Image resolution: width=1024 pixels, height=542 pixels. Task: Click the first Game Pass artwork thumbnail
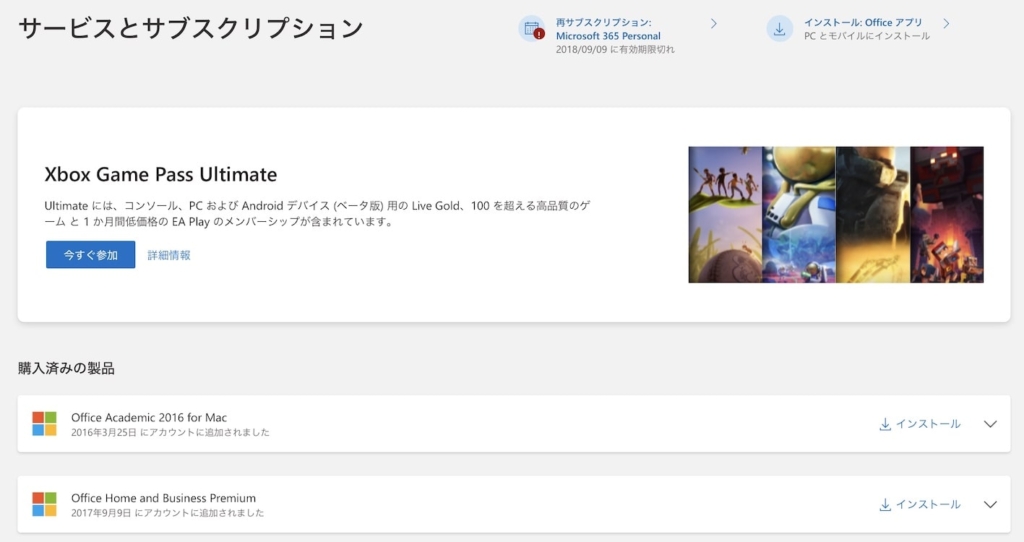point(725,215)
